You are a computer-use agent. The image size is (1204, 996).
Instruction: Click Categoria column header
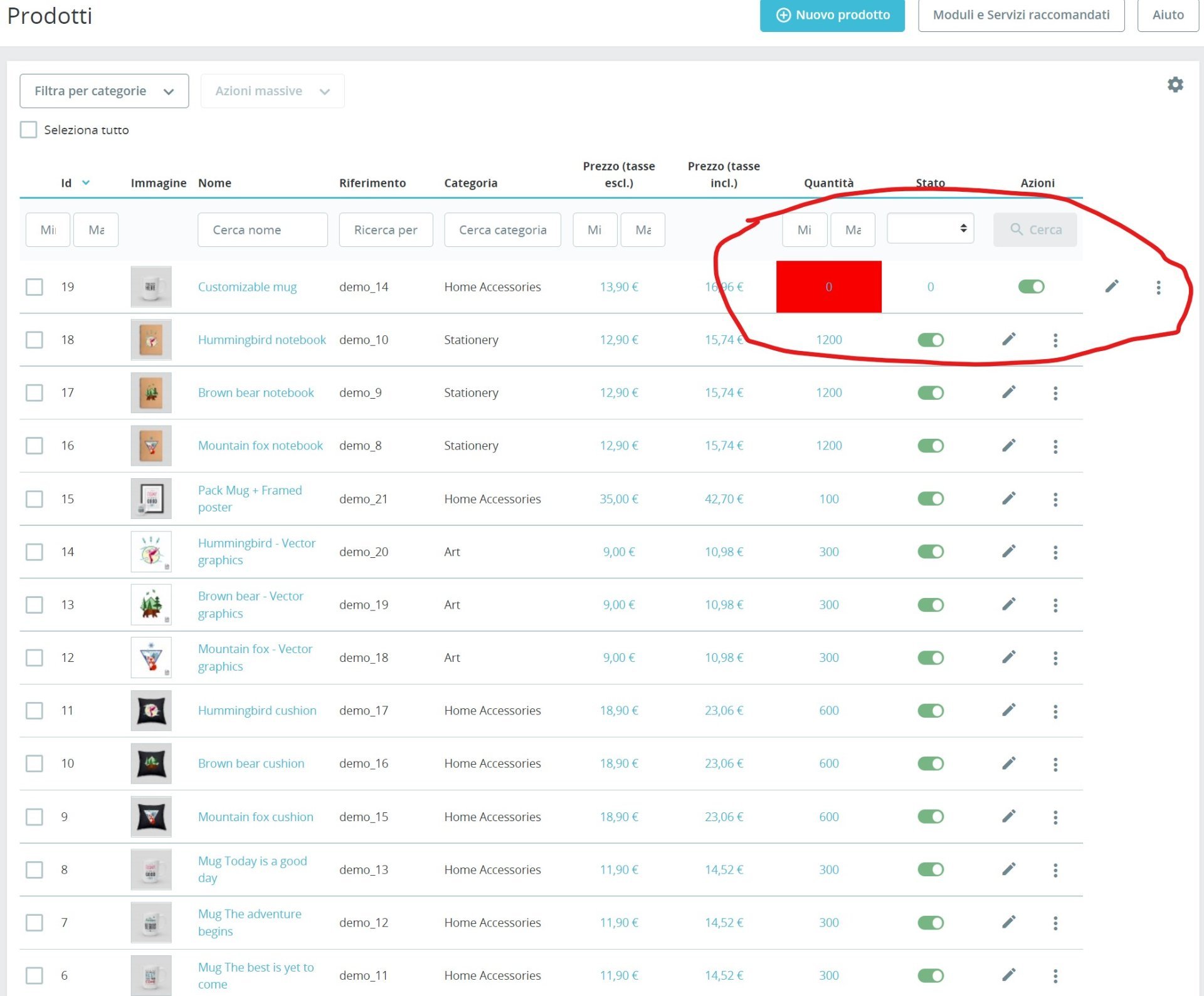pos(470,183)
